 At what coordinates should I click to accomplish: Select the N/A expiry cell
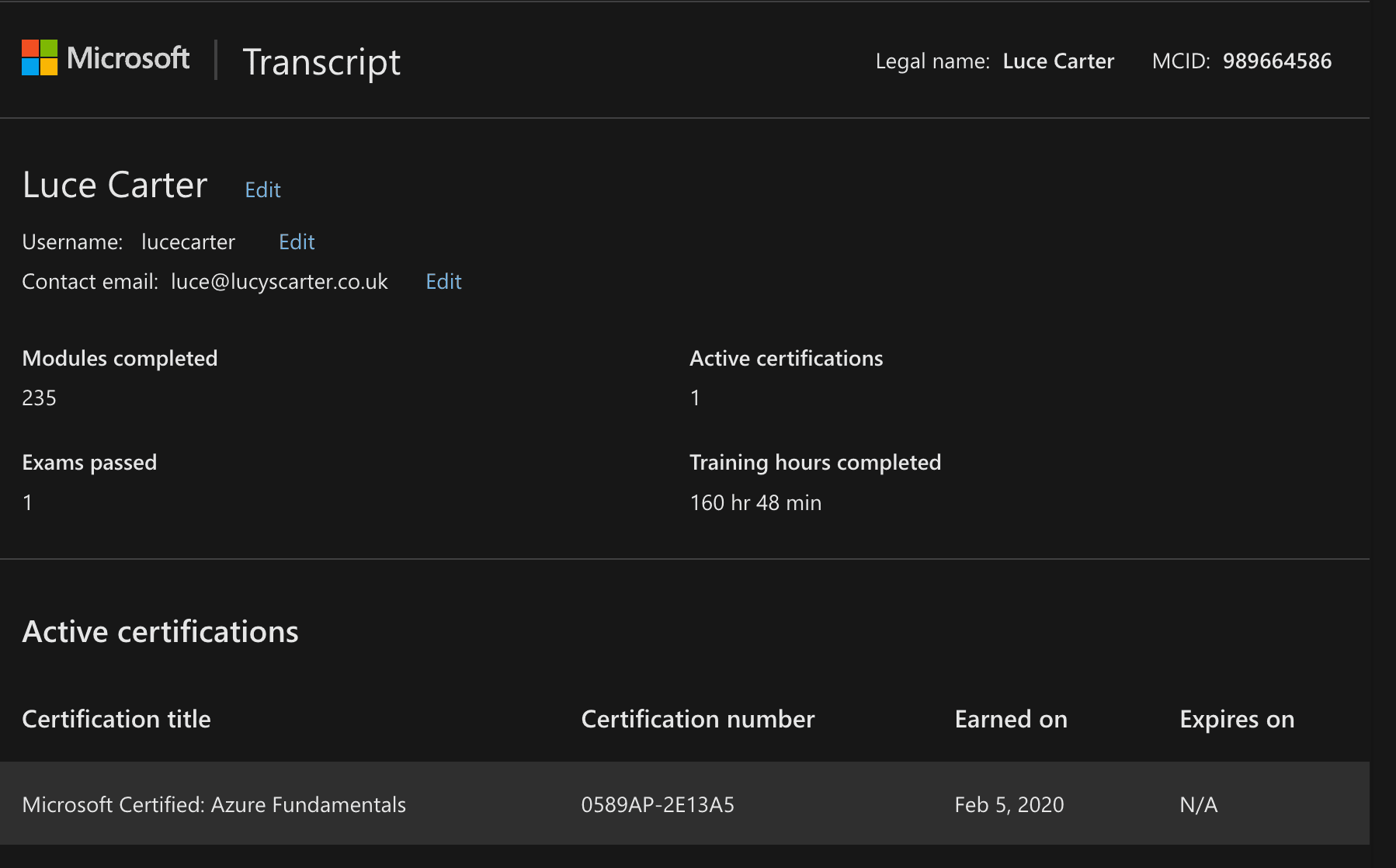pyautogui.click(x=1199, y=804)
